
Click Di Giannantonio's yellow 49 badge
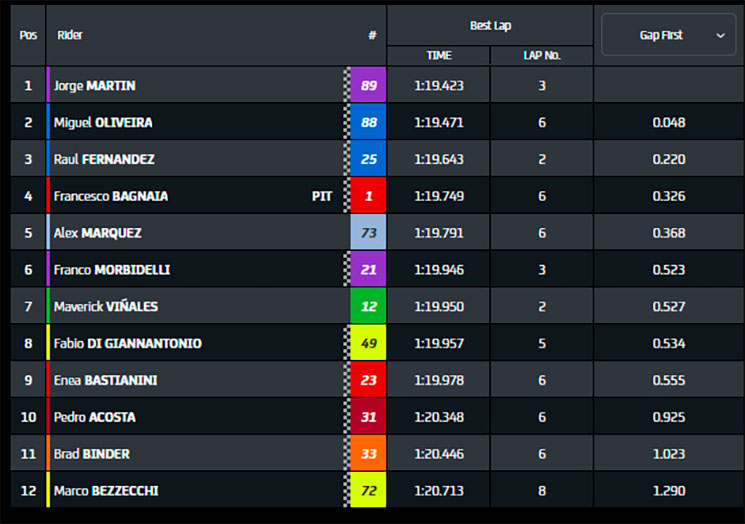368,343
